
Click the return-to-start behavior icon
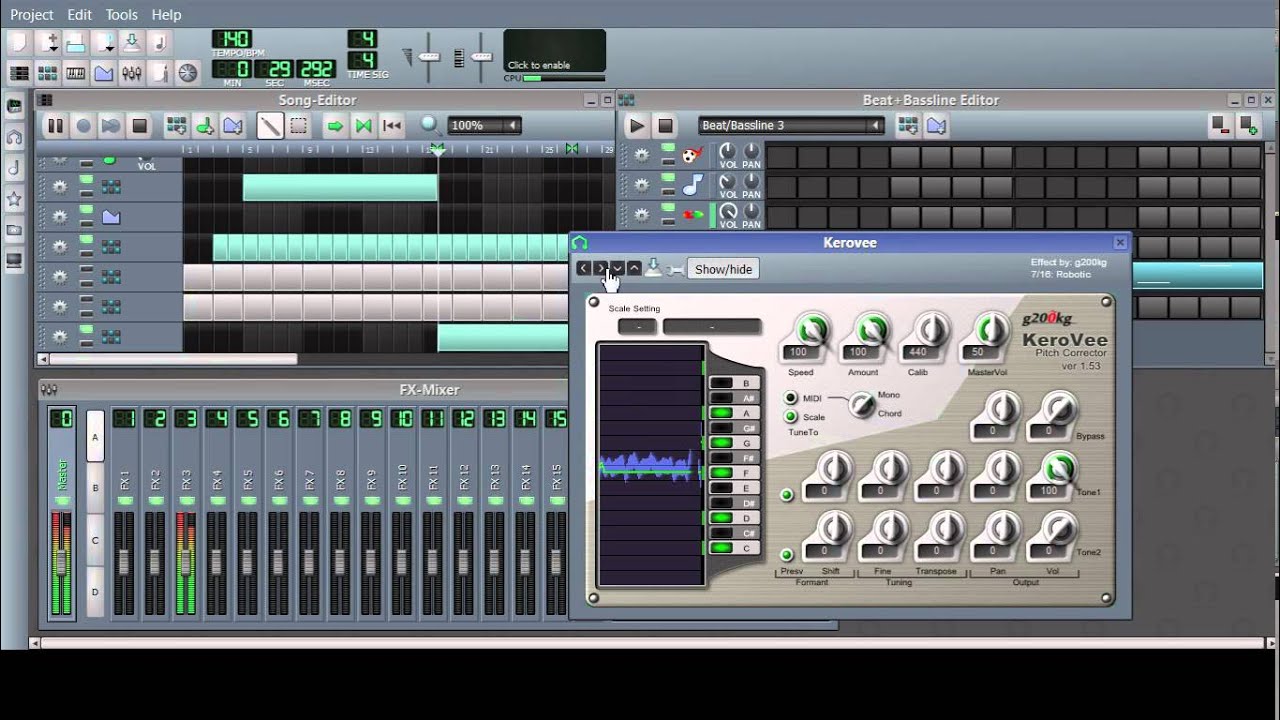click(x=392, y=126)
